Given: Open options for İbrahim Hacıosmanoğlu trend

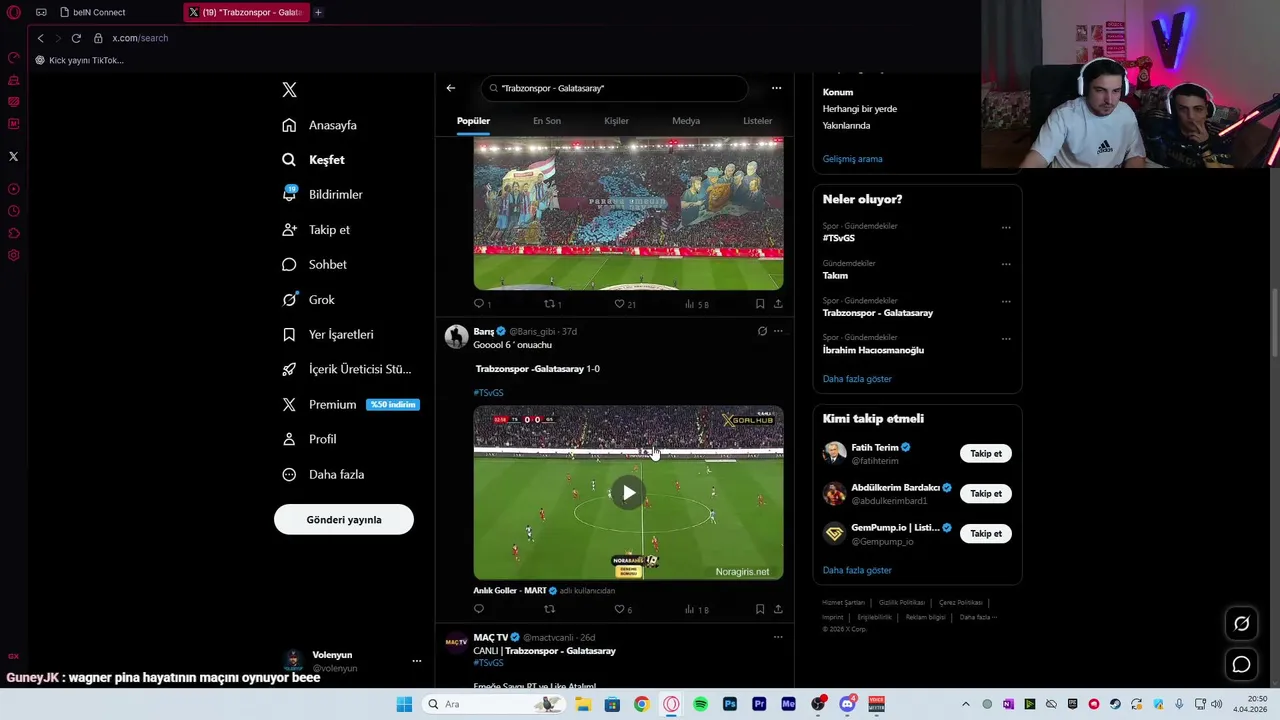Looking at the screenshot, I should [x=1006, y=339].
